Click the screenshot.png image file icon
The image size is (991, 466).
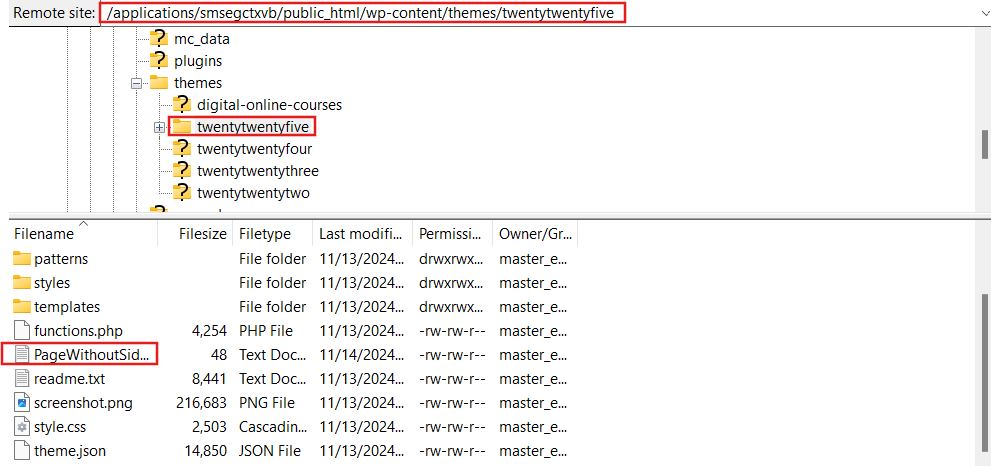click(22, 403)
